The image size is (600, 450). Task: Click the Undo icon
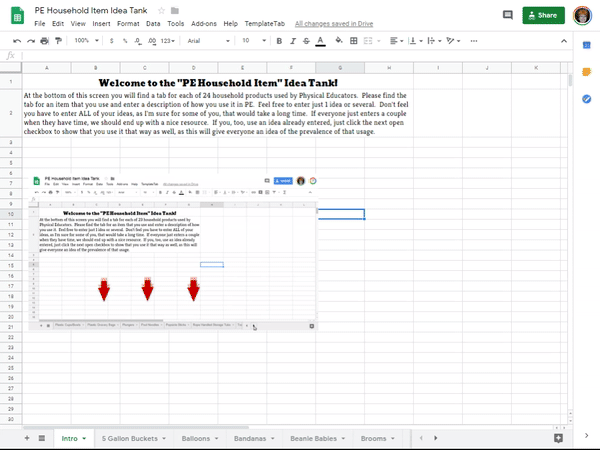point(17,41)
